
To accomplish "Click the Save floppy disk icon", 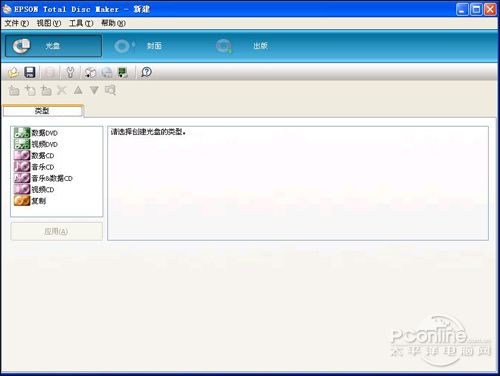I will tap(30, 72).
